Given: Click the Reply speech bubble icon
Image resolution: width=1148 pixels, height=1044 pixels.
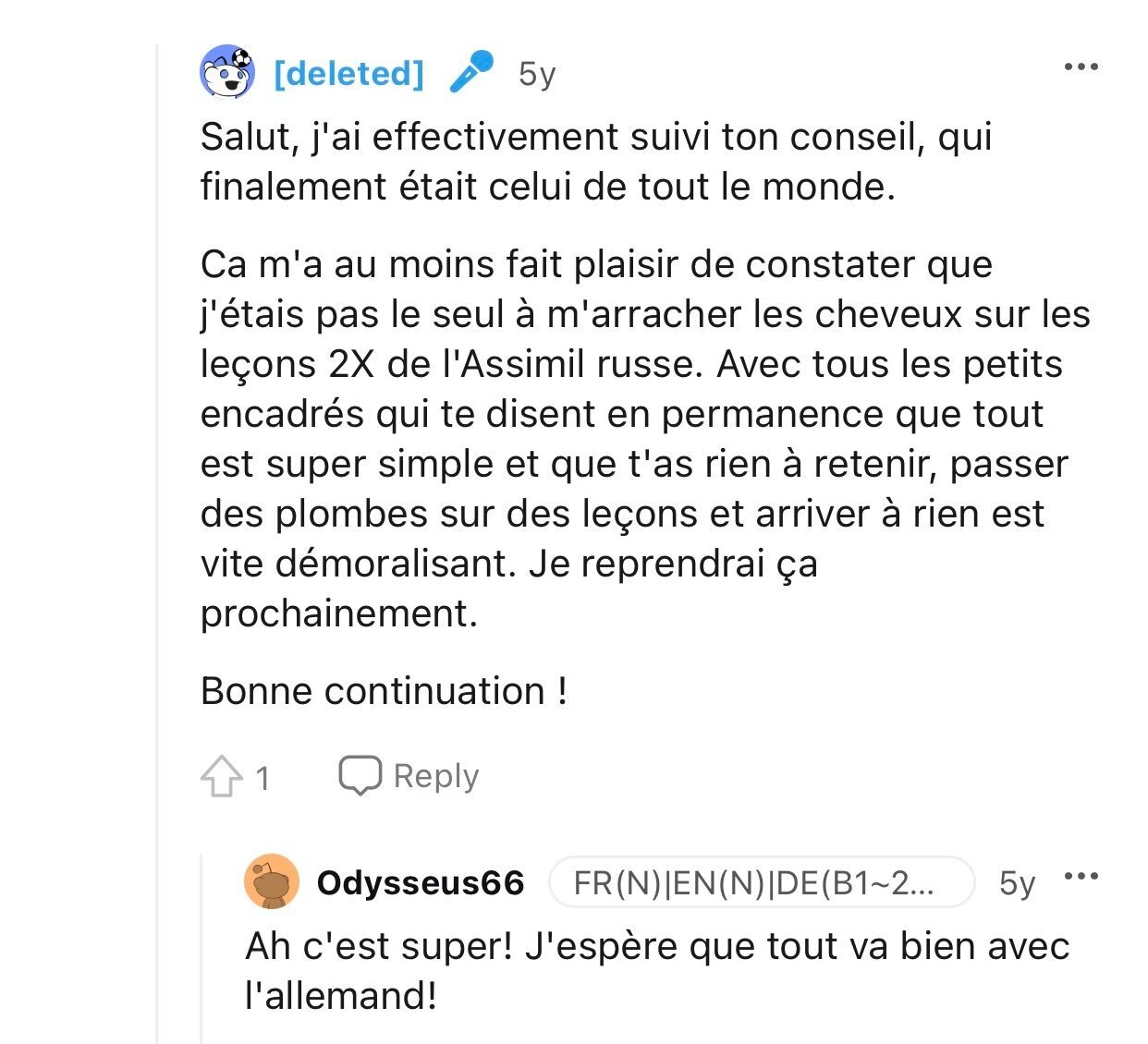Looking at the screenshot, I should click(x=360, y=775).
